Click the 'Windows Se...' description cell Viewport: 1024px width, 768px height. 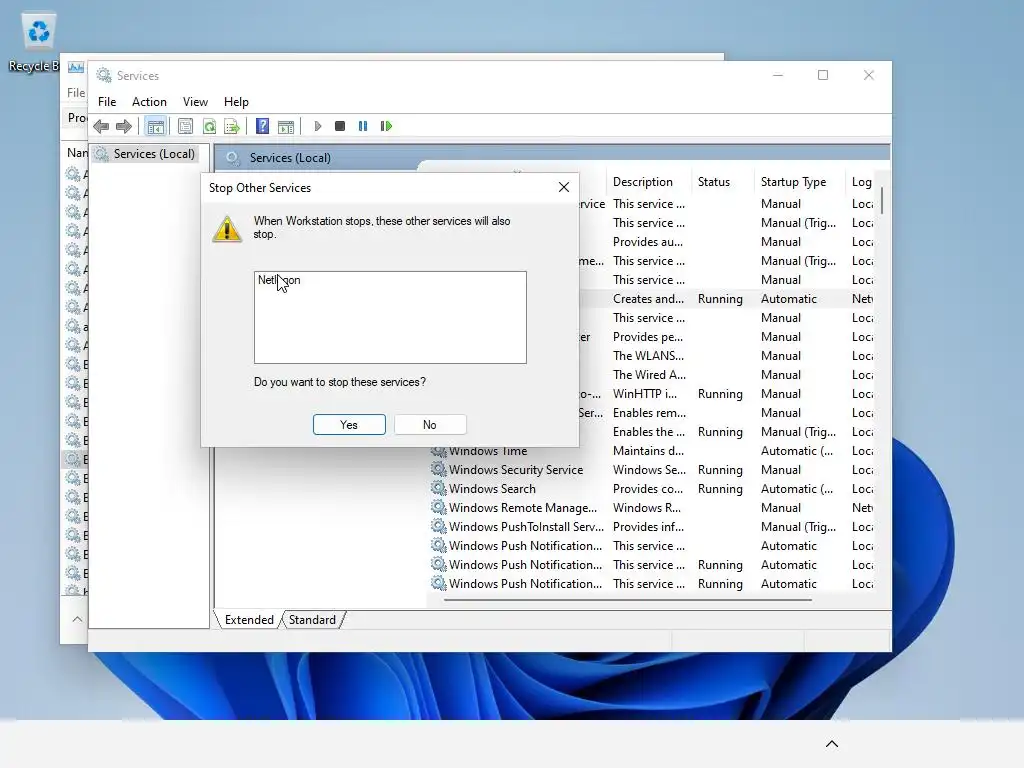[x=649, y=470]
